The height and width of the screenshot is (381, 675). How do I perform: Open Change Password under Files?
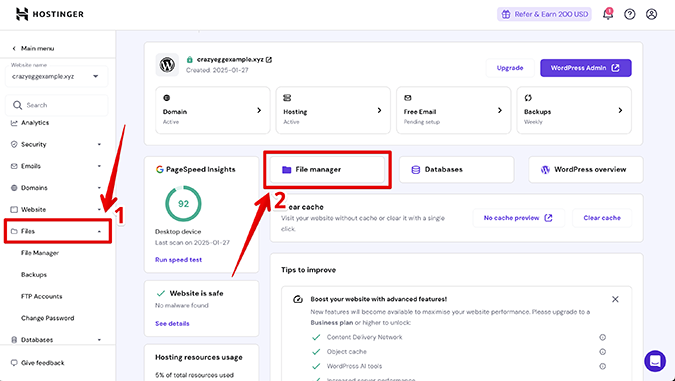(47, 318)
